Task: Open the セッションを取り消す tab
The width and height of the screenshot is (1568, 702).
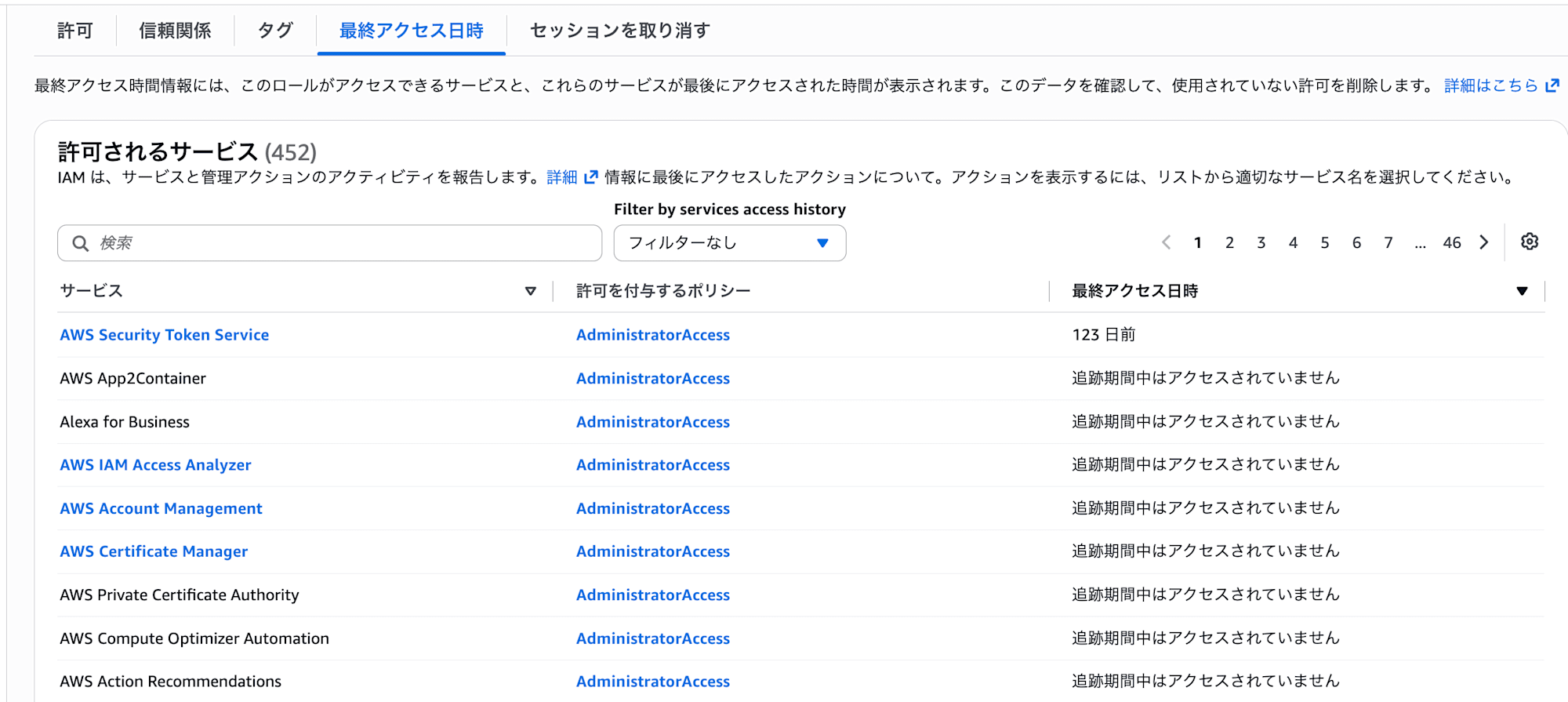Action: coord(619,31)
